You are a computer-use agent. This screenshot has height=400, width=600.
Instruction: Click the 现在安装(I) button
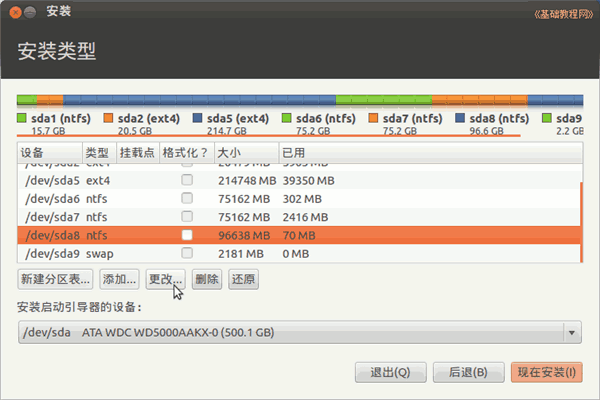[547, 372]
